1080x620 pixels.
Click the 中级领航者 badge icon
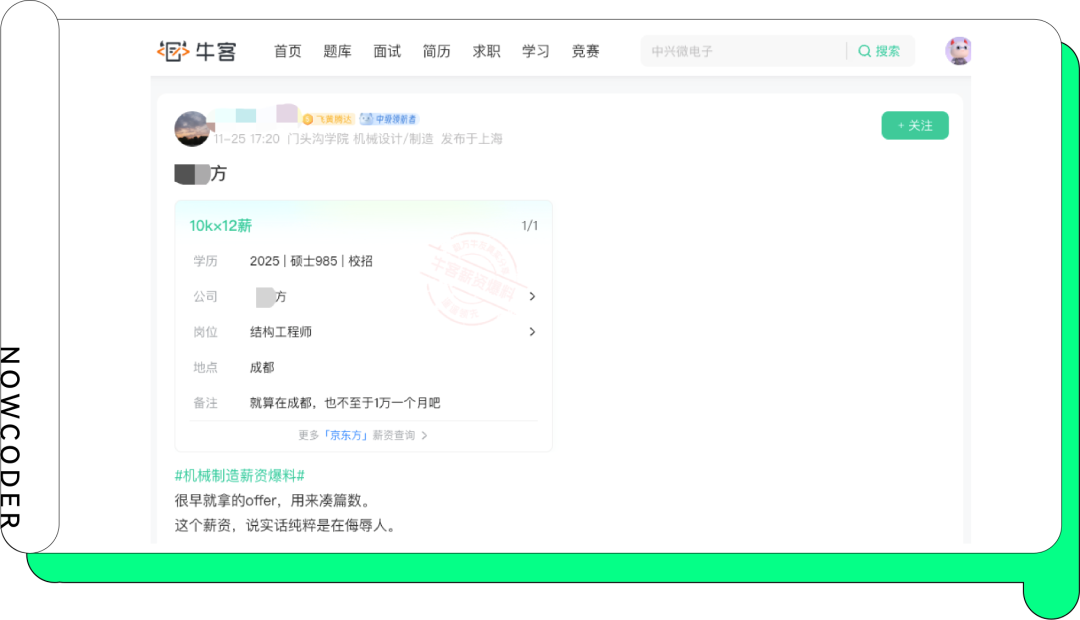tap(367, 119)
